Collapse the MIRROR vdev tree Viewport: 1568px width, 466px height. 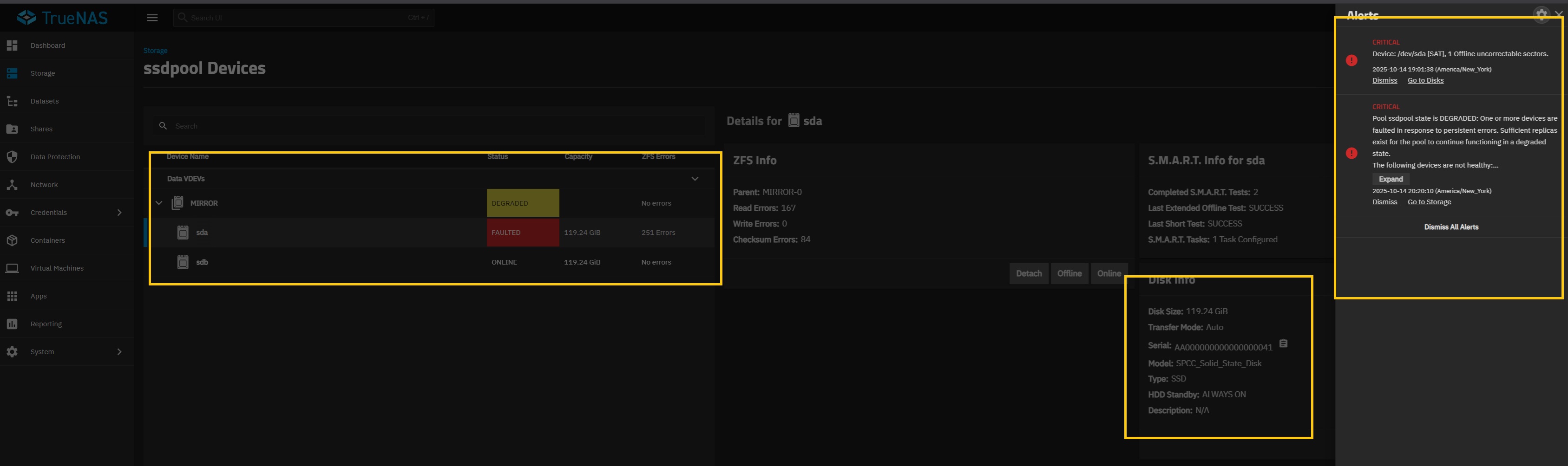(159, 203)
